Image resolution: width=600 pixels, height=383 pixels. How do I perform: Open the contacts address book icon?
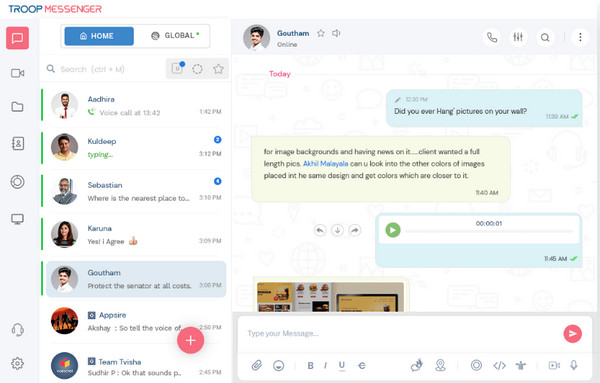coord(18,143)
